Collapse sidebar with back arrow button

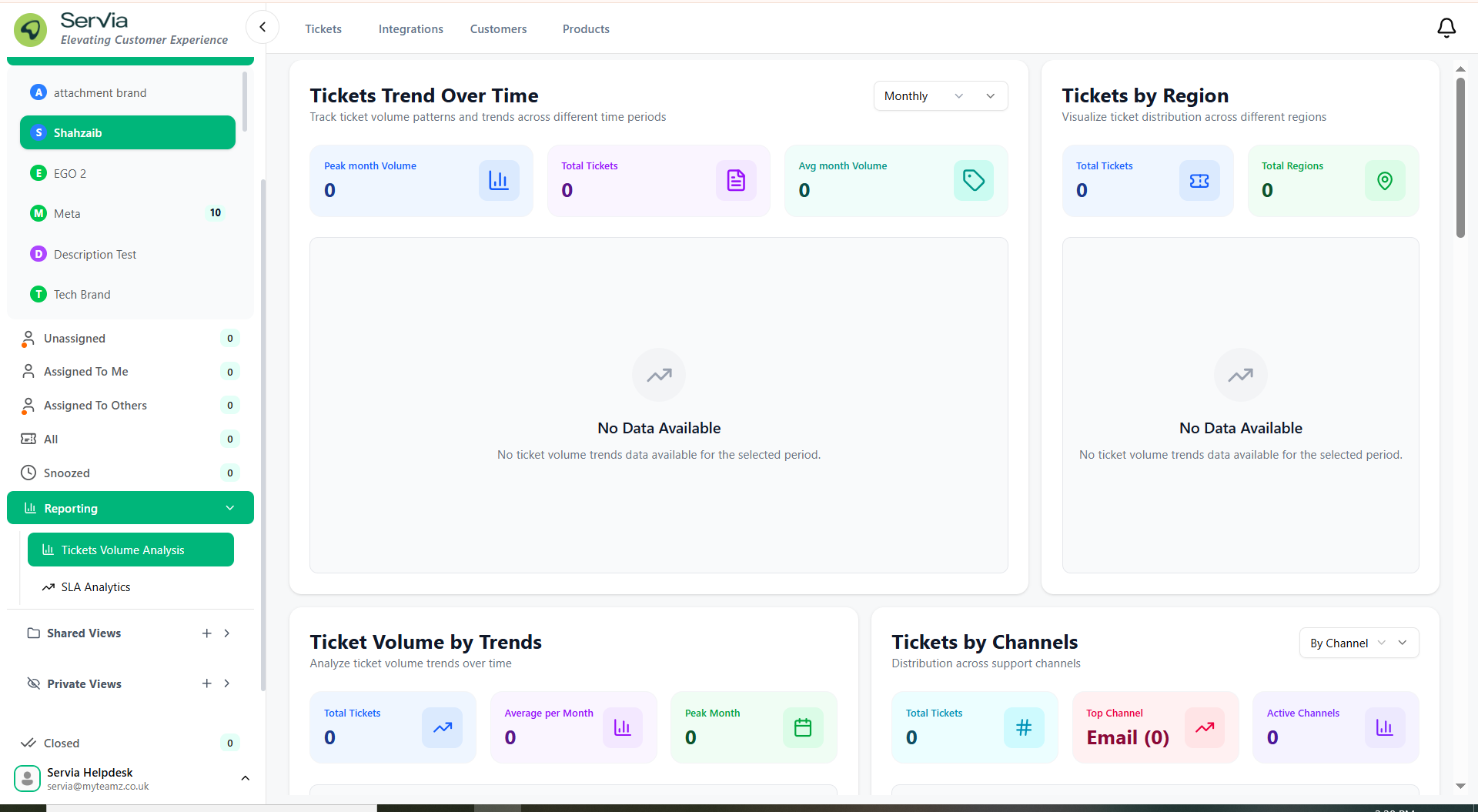point(262,28)
